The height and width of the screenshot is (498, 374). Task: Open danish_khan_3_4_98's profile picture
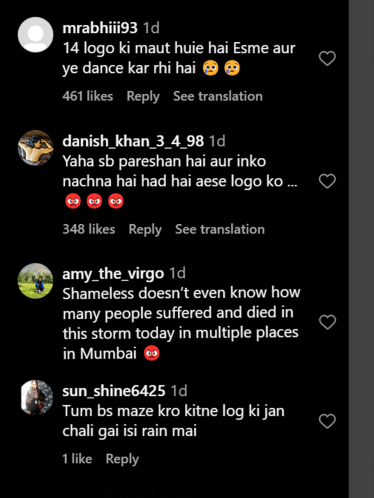click(35, 148)
